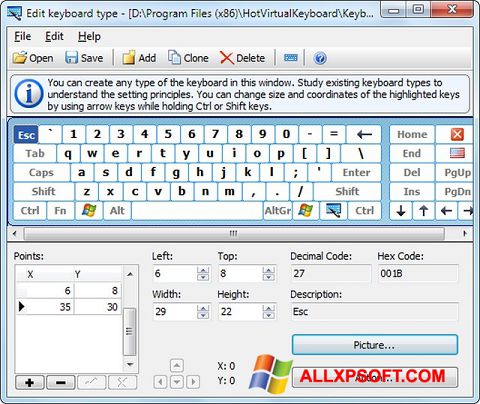Open help via blue question mark icon

[320, 58]
